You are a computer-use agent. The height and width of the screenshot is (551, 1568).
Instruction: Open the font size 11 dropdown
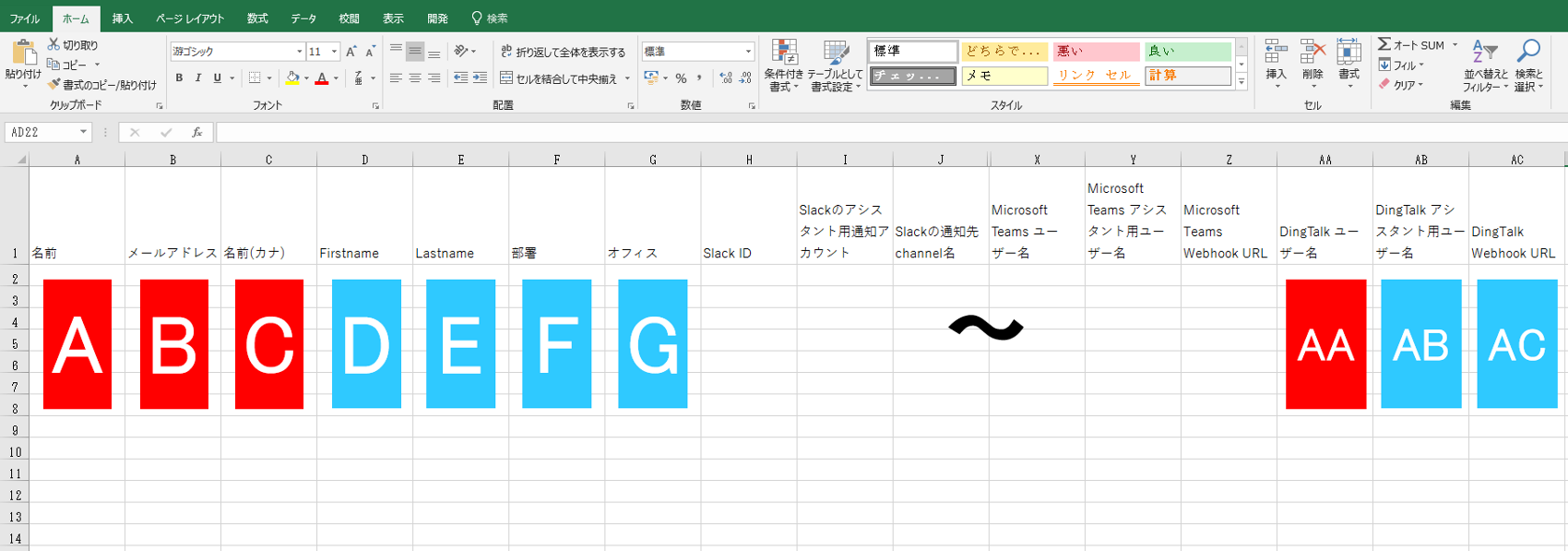[334, 52]
